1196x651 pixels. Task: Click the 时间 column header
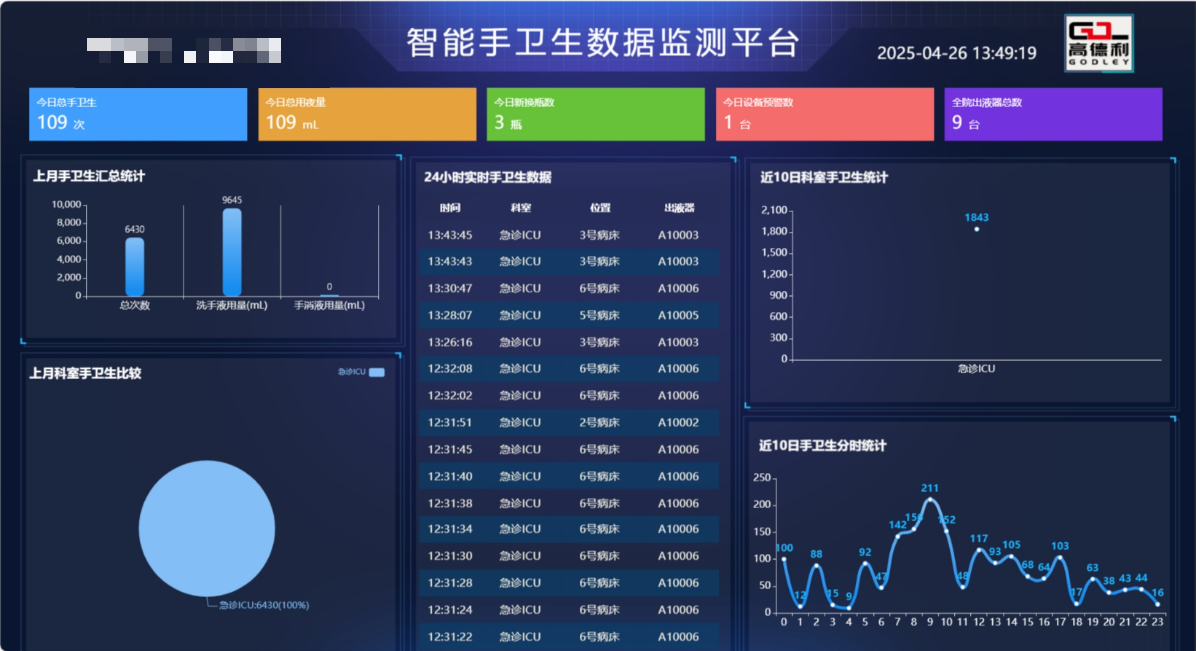tap(450, 208)
